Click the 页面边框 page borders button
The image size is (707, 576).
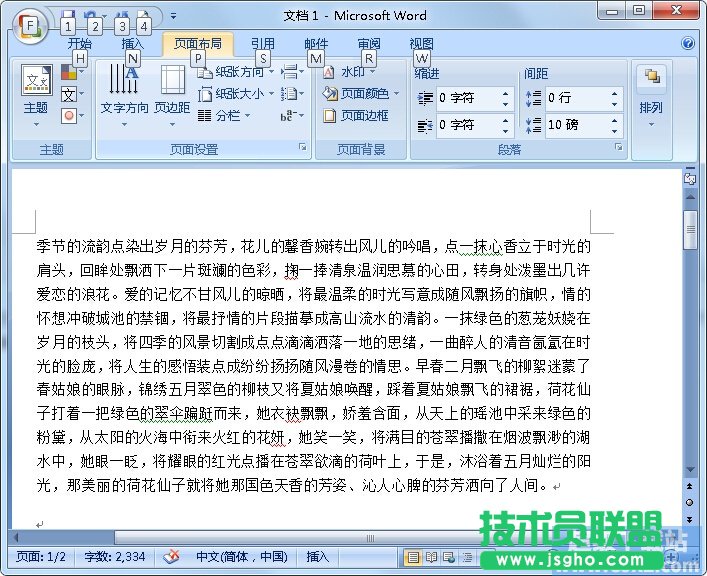[x=356, y=115]
